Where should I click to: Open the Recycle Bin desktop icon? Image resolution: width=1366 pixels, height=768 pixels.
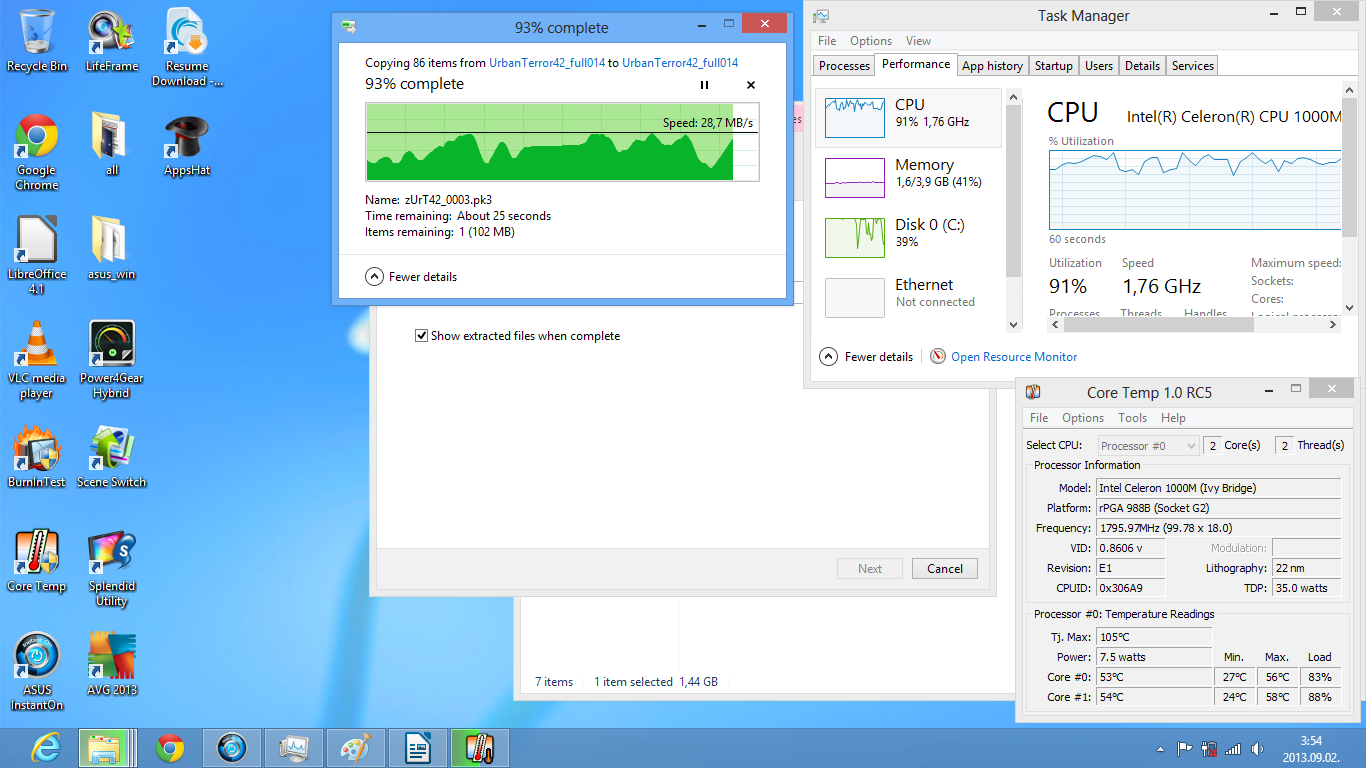37,42
